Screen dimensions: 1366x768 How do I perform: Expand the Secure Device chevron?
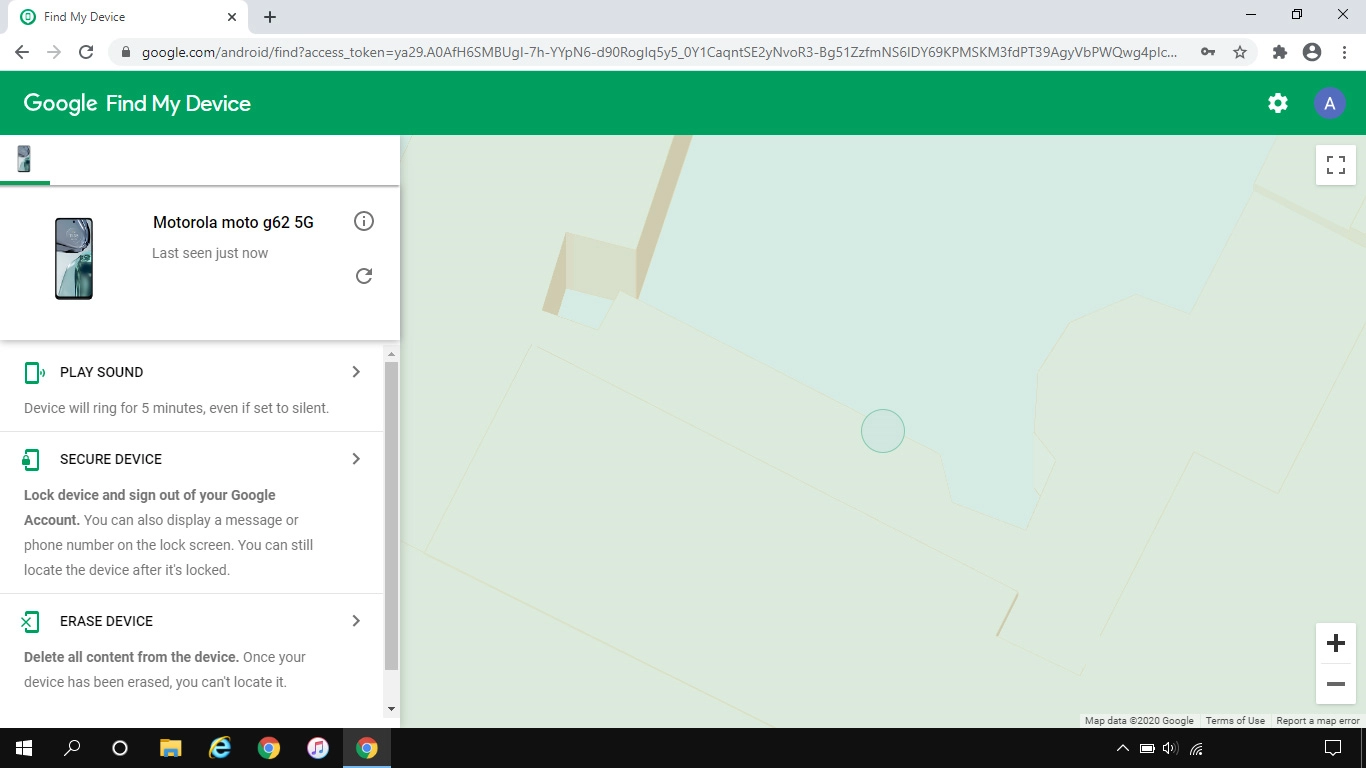coord(356,459)
